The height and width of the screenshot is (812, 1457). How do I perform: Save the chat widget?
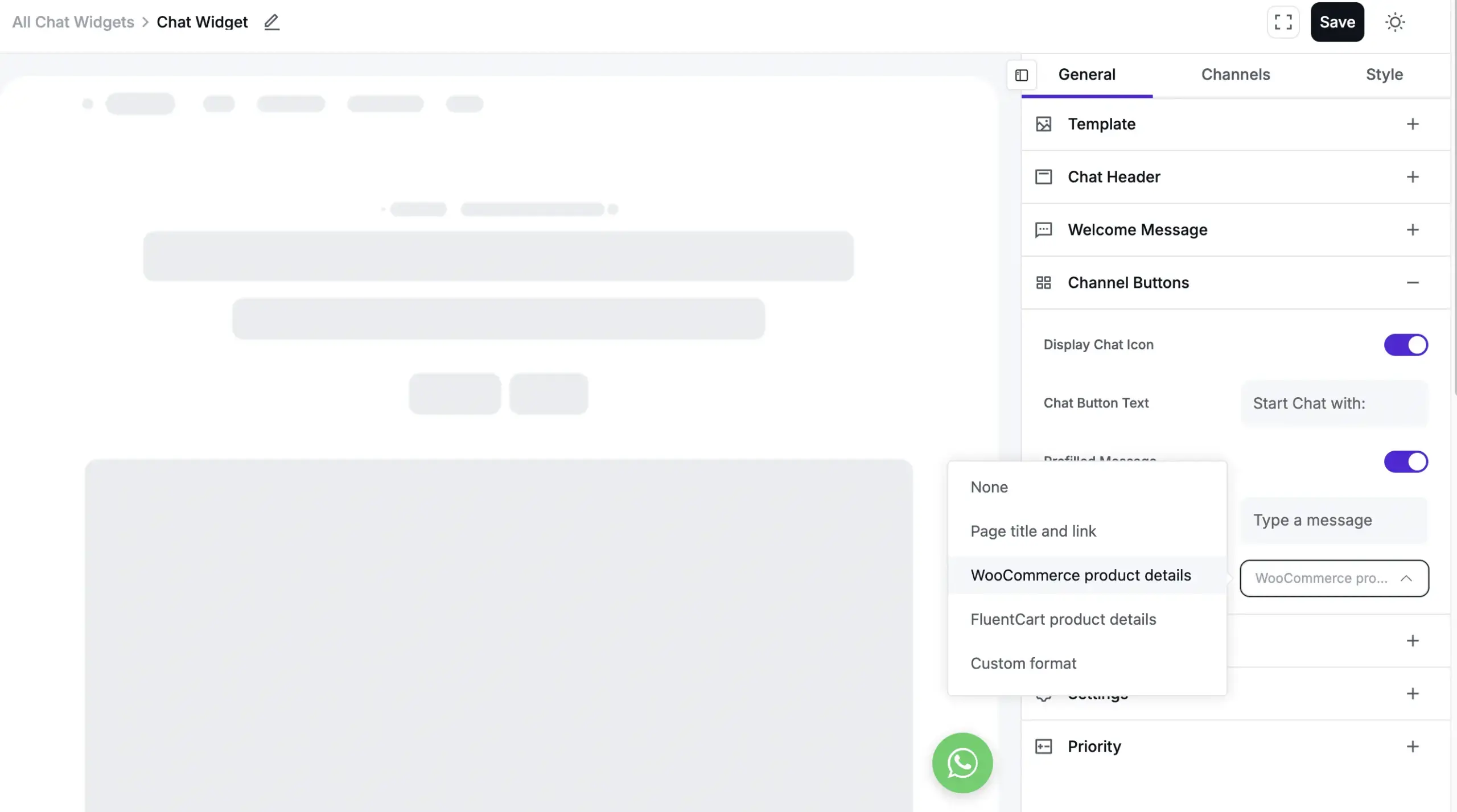(1337, 22)
